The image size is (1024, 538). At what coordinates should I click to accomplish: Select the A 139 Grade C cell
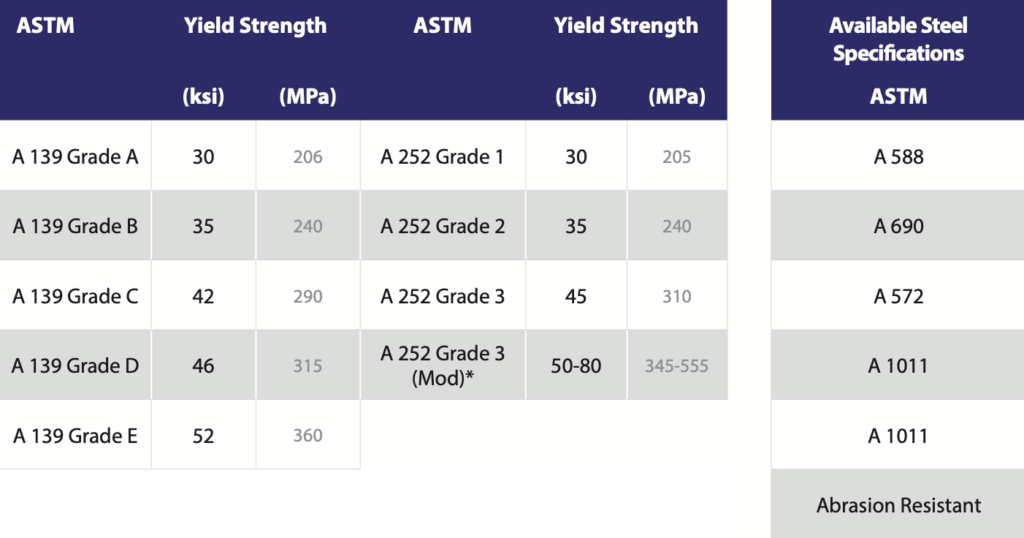75,296
